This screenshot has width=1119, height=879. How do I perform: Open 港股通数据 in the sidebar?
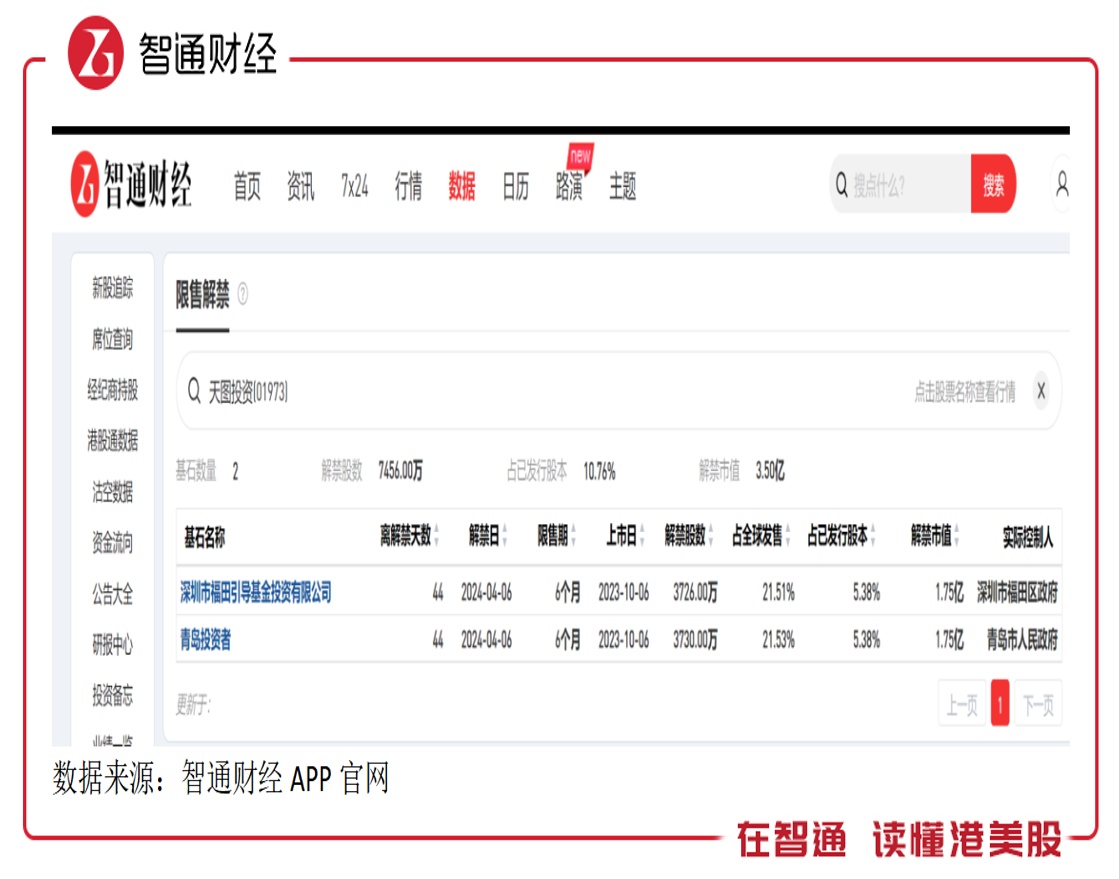pyautogui.click(x=113, y=440)
